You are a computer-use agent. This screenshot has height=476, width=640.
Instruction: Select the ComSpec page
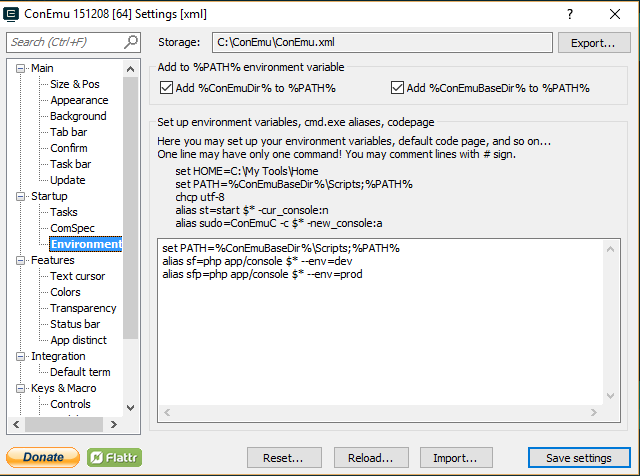72,228
